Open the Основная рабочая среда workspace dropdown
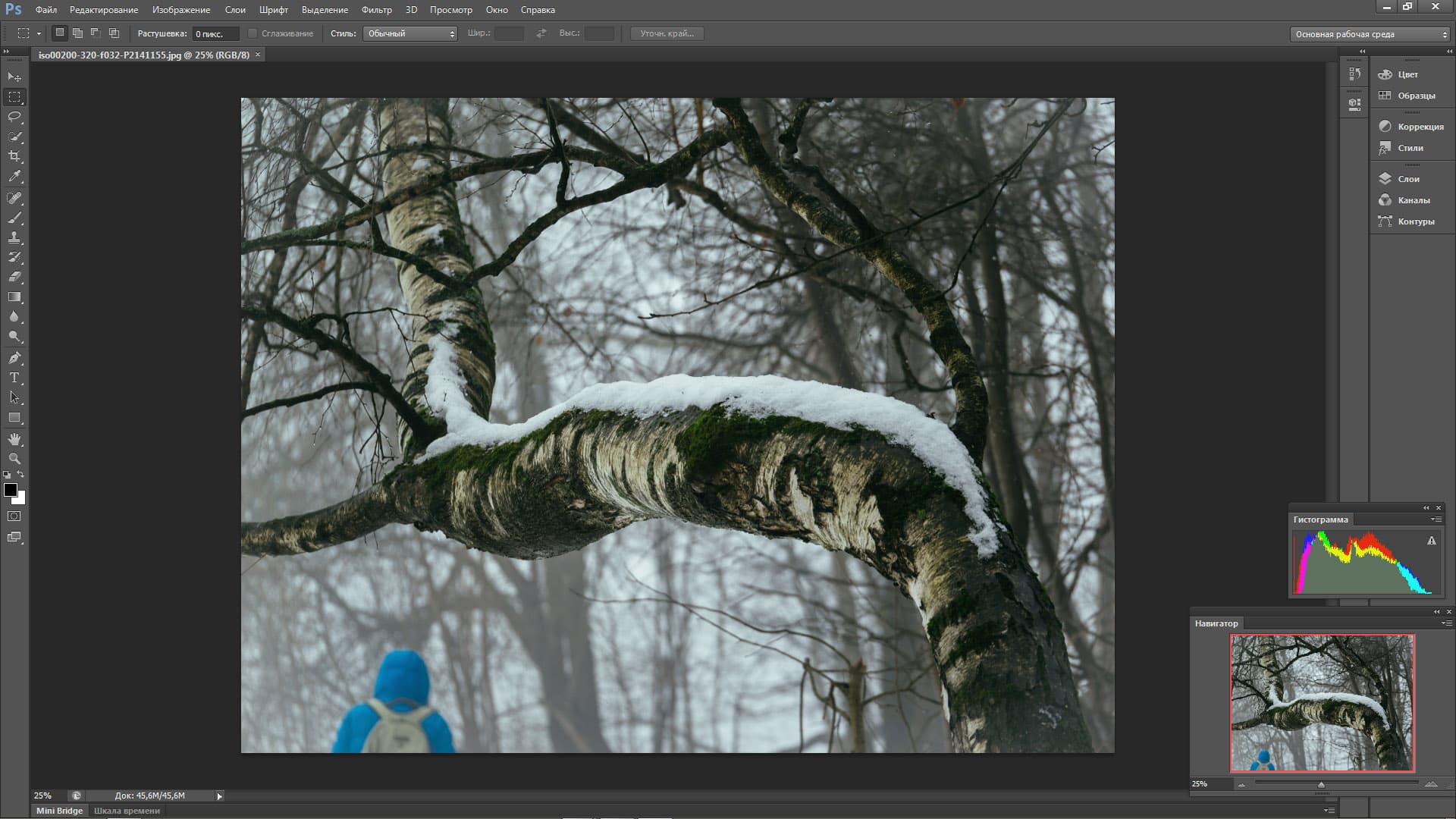This screenshot has height=819, width=1456. (1370, 34)
